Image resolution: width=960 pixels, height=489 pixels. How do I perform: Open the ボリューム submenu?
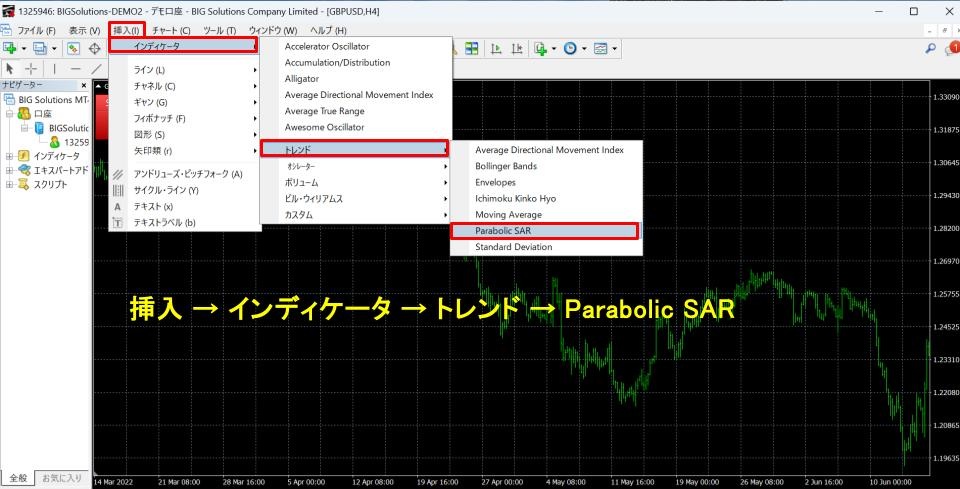356,182
